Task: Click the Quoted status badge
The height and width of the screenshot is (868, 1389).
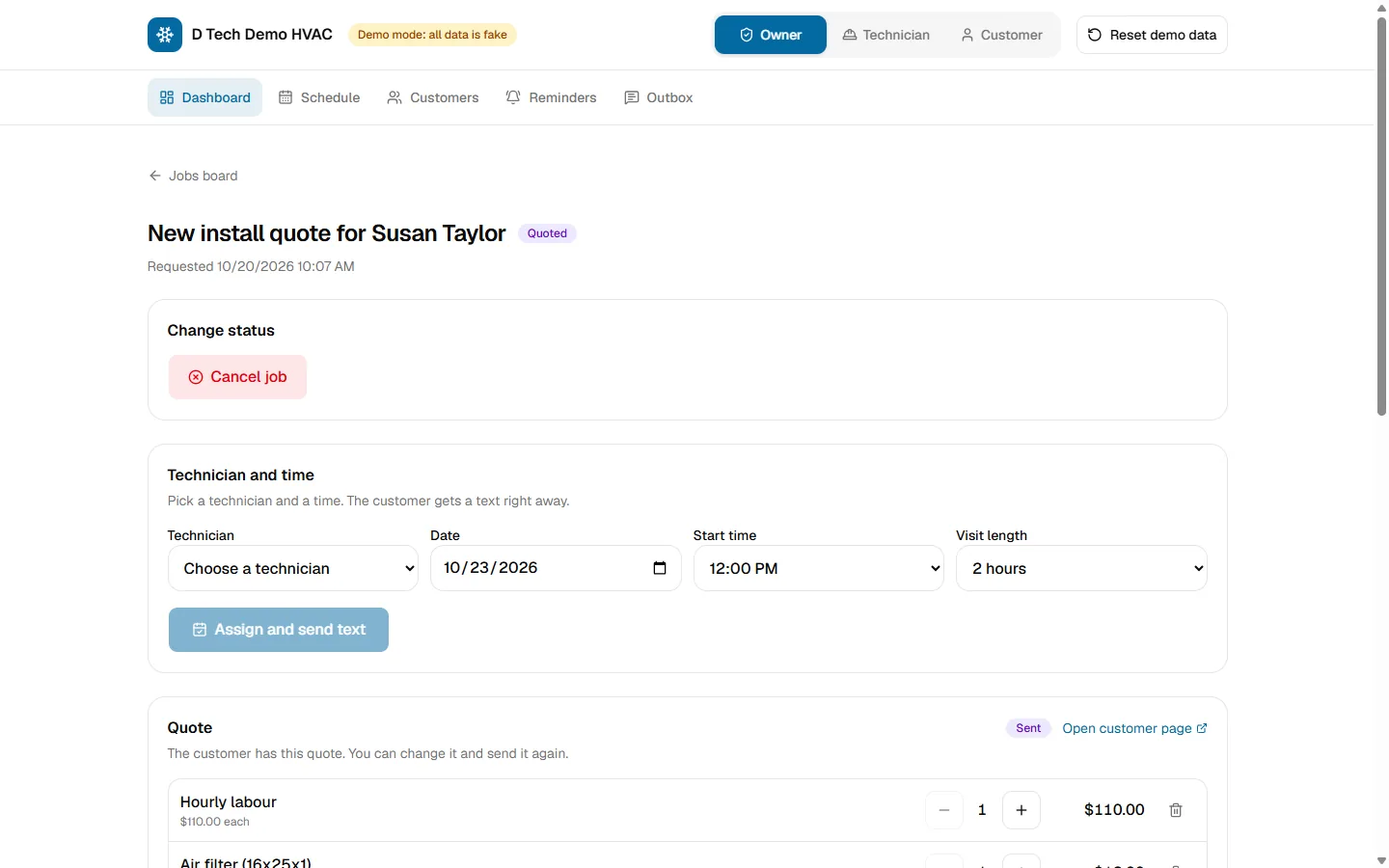Action: [x=547, y=233]
